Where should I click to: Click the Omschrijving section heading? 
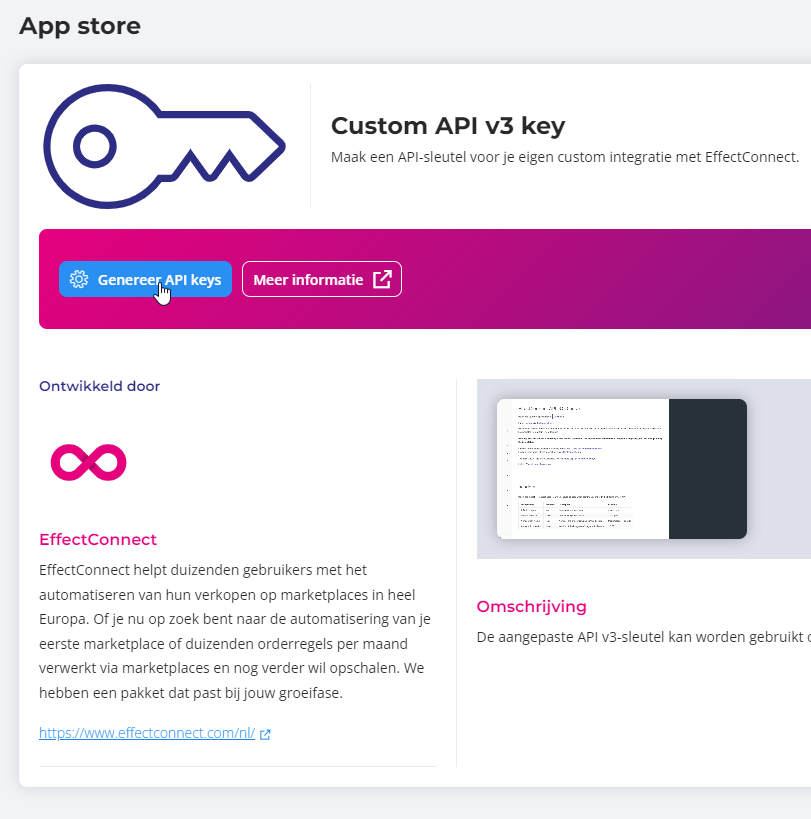tap(532, 606)
